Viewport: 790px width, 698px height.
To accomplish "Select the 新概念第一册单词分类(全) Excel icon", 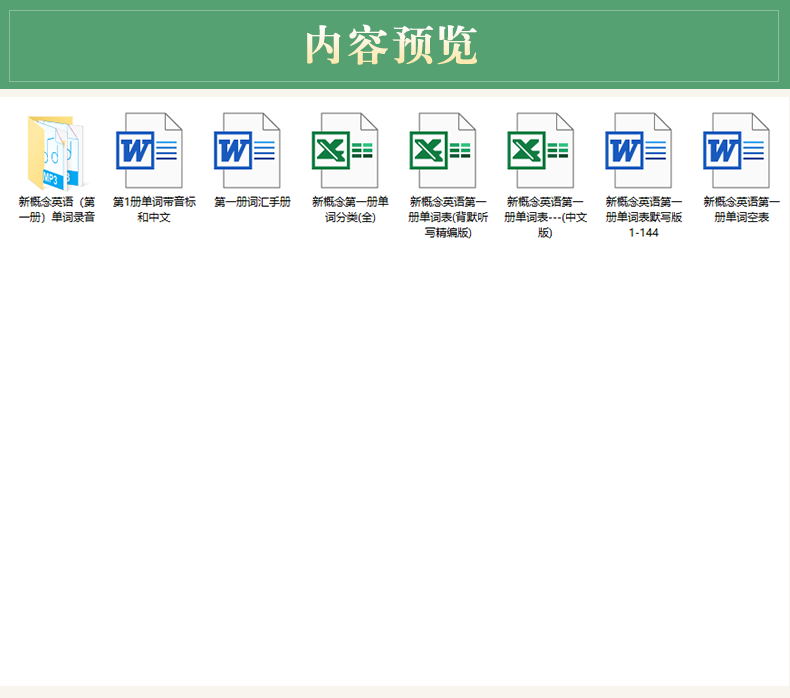I will pos(345,150).
